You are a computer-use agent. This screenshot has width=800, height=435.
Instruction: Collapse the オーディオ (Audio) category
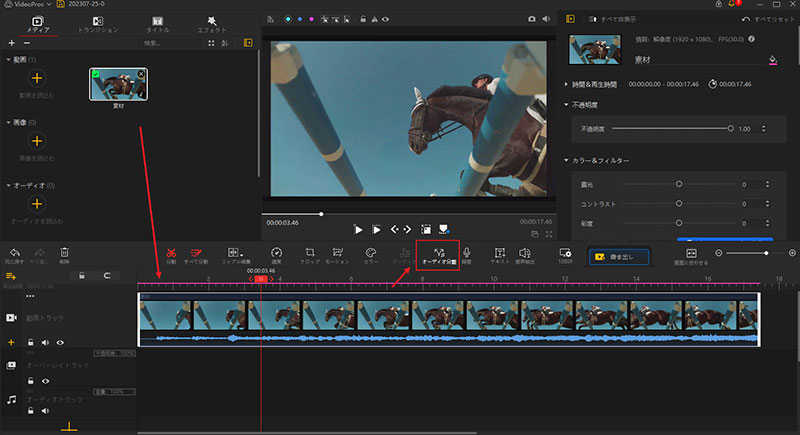pyautogui.click(x=9, y=186)
